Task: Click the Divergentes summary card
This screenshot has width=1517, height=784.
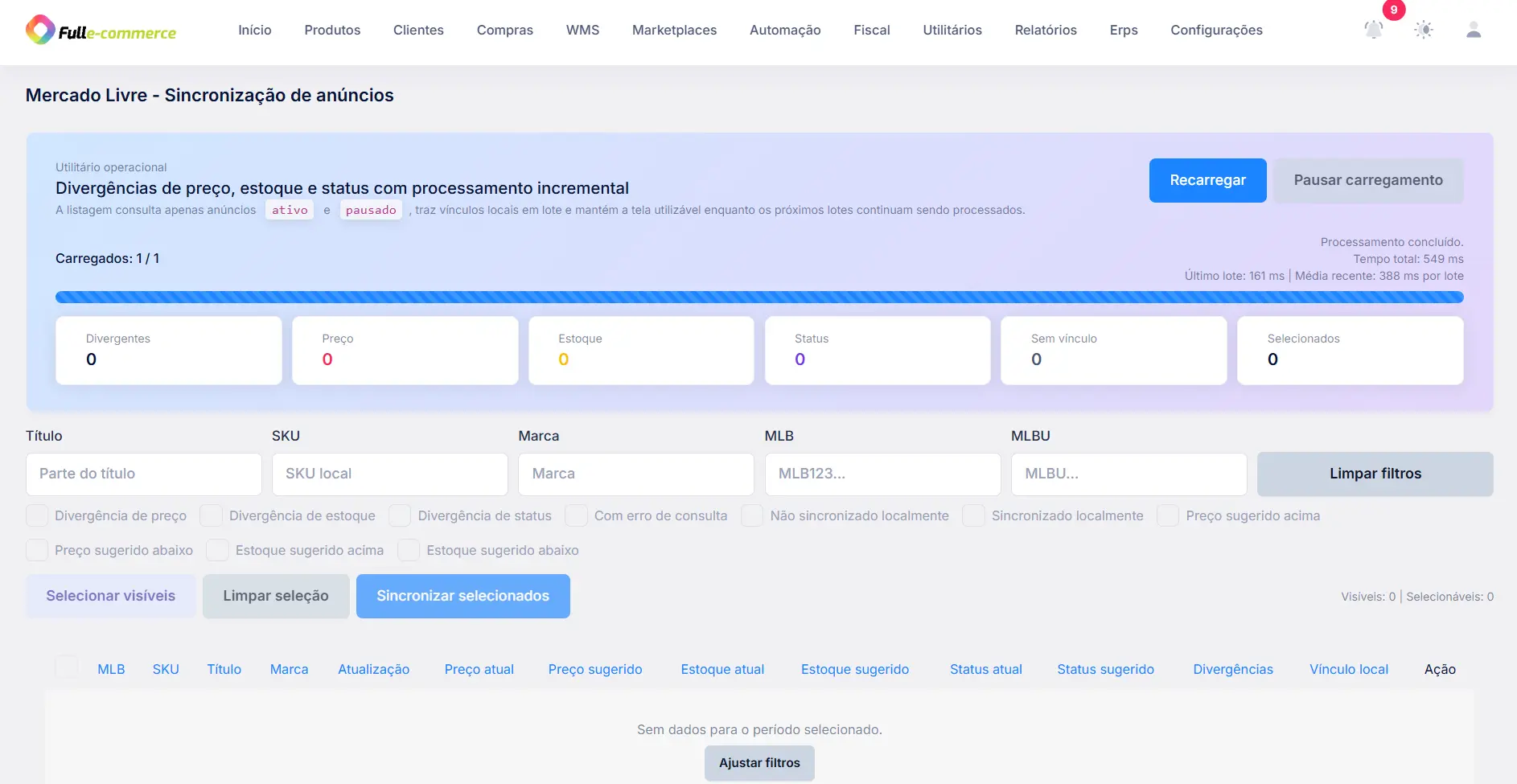Action: pos(169,351)
